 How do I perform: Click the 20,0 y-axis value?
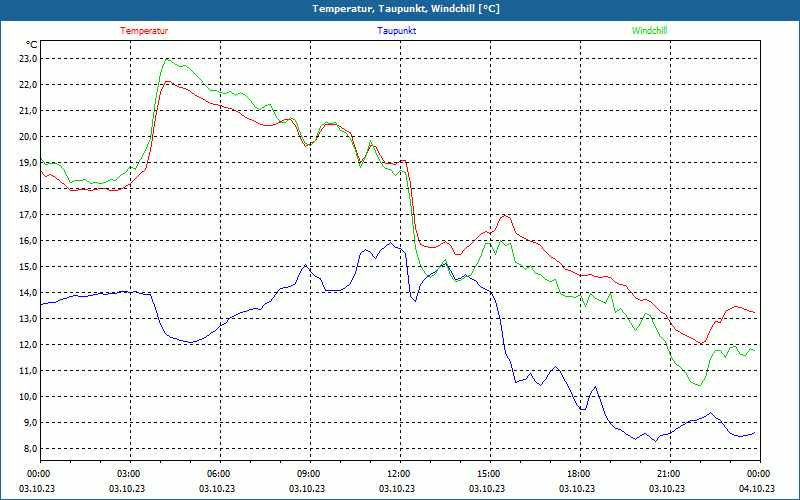29,137
